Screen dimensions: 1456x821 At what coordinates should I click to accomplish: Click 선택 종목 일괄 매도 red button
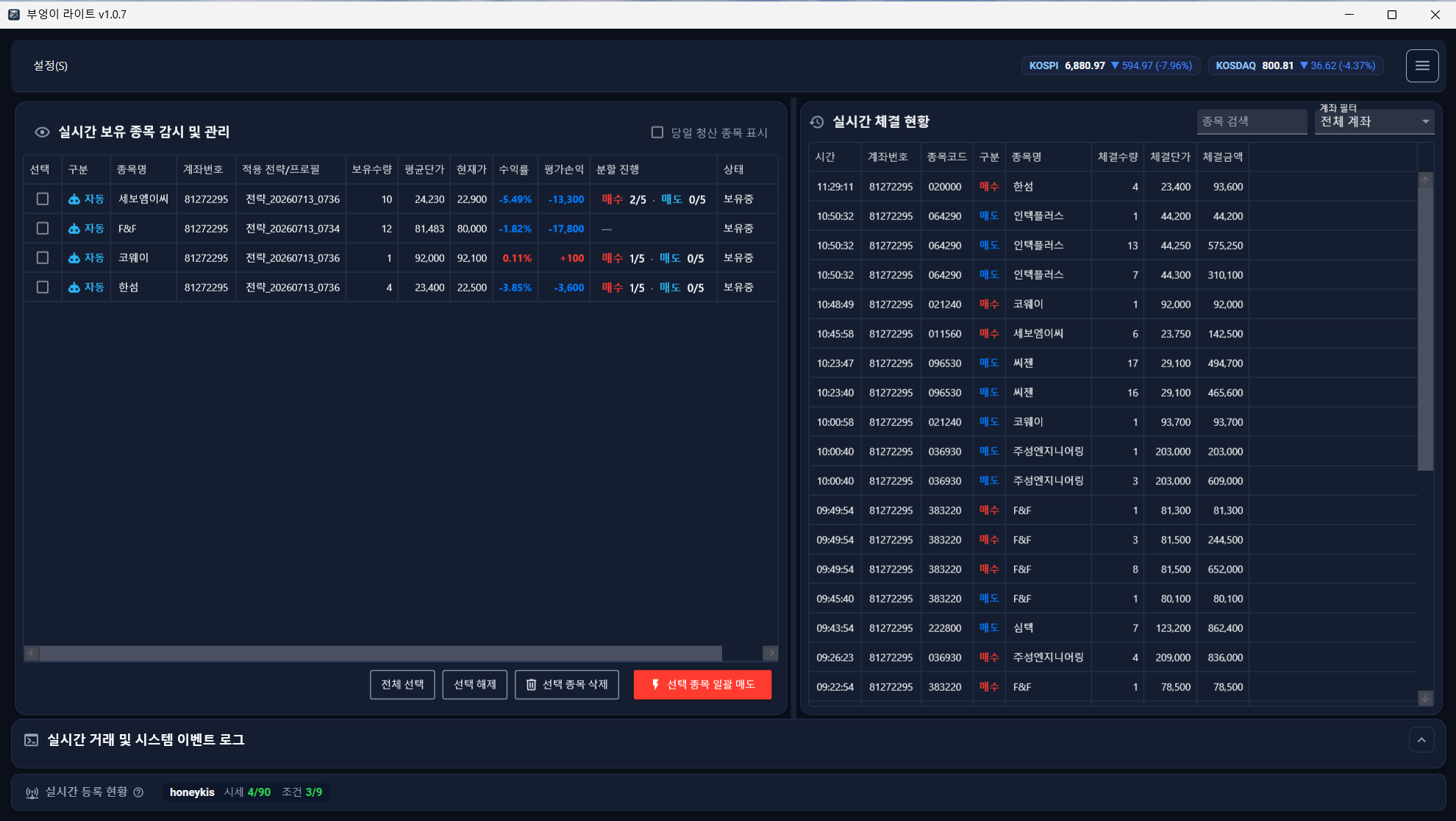pyautogui.click(x=702, y=684)
